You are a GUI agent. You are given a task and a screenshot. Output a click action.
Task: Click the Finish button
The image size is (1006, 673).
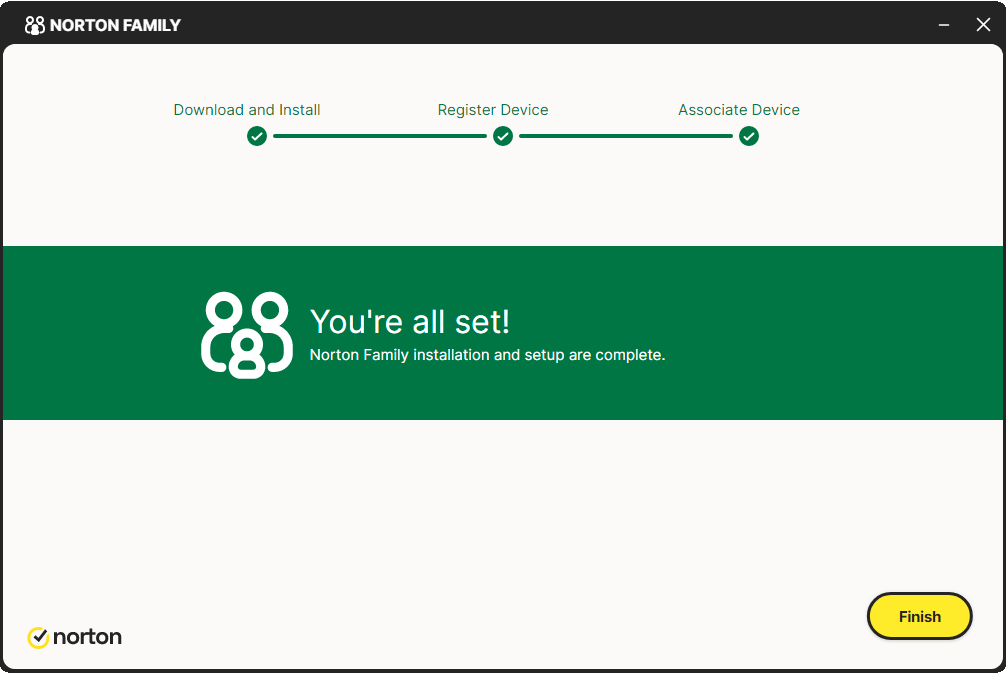(x=919, y=616)
